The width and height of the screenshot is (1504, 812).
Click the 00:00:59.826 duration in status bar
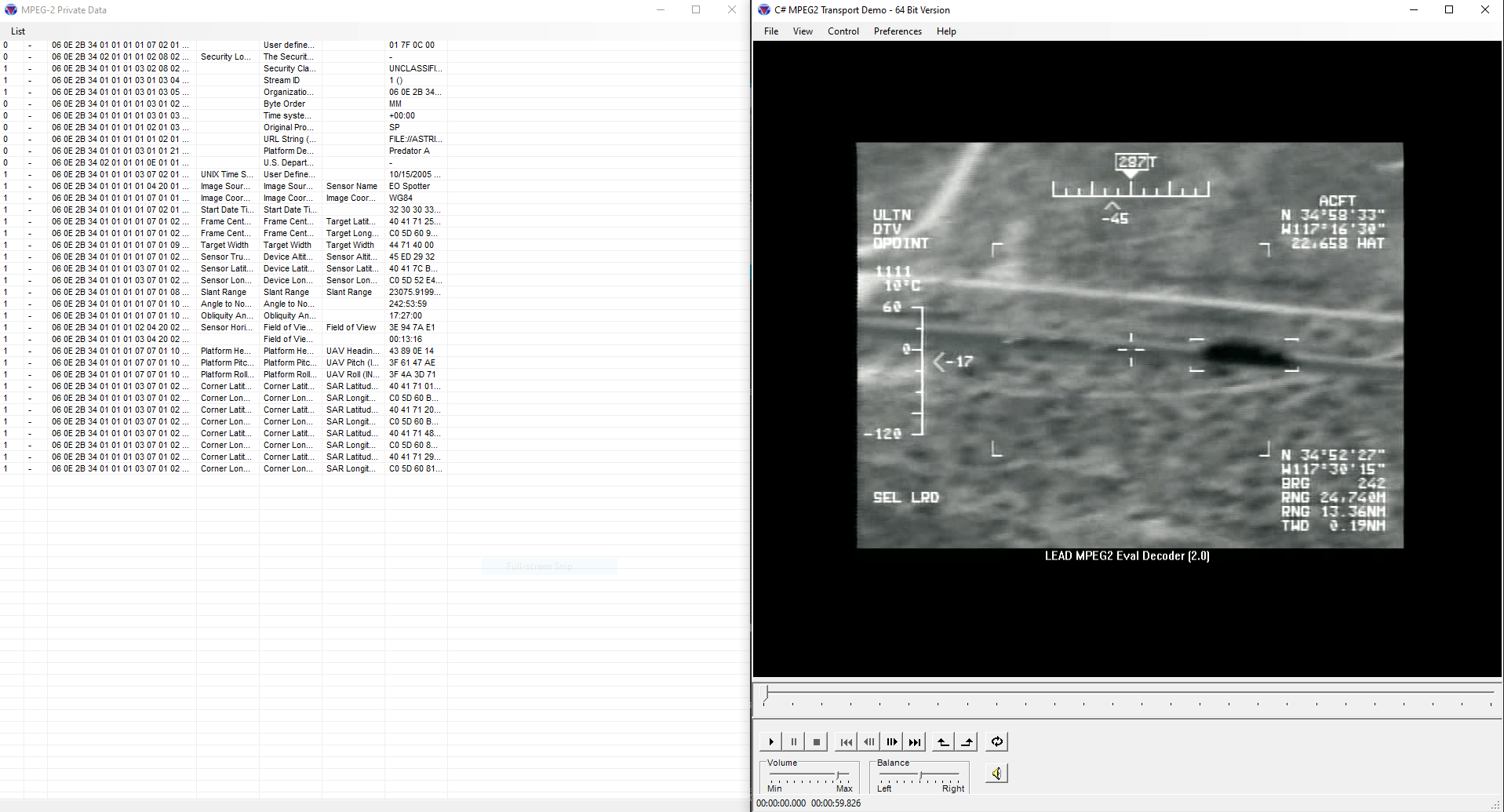click(836, 803)
